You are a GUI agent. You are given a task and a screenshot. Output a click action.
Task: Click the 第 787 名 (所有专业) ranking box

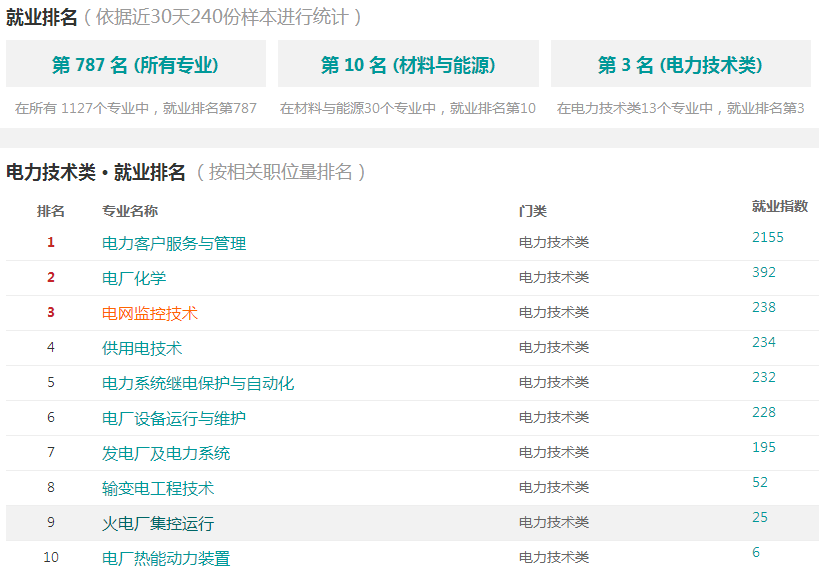pyautogui.click(x=136, y=64)
